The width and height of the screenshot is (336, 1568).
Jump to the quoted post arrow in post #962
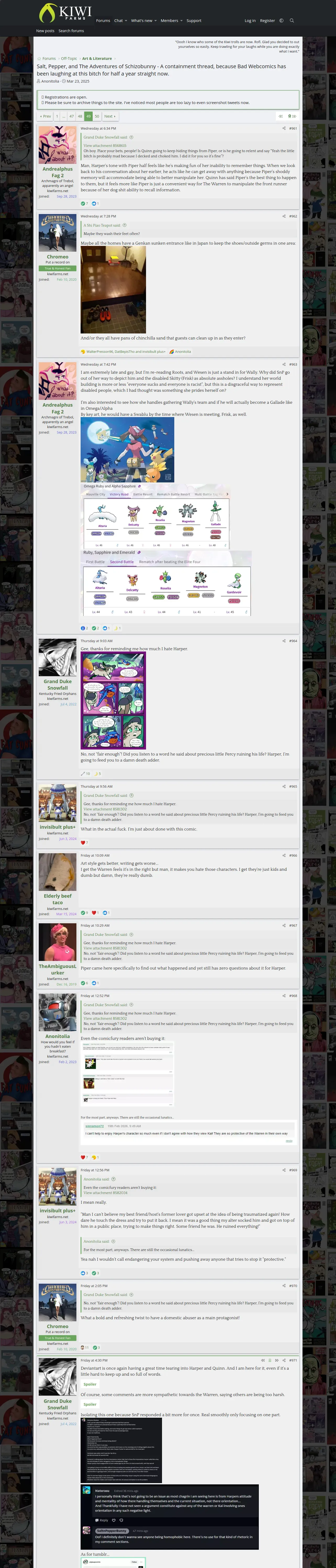pos(124,225)
